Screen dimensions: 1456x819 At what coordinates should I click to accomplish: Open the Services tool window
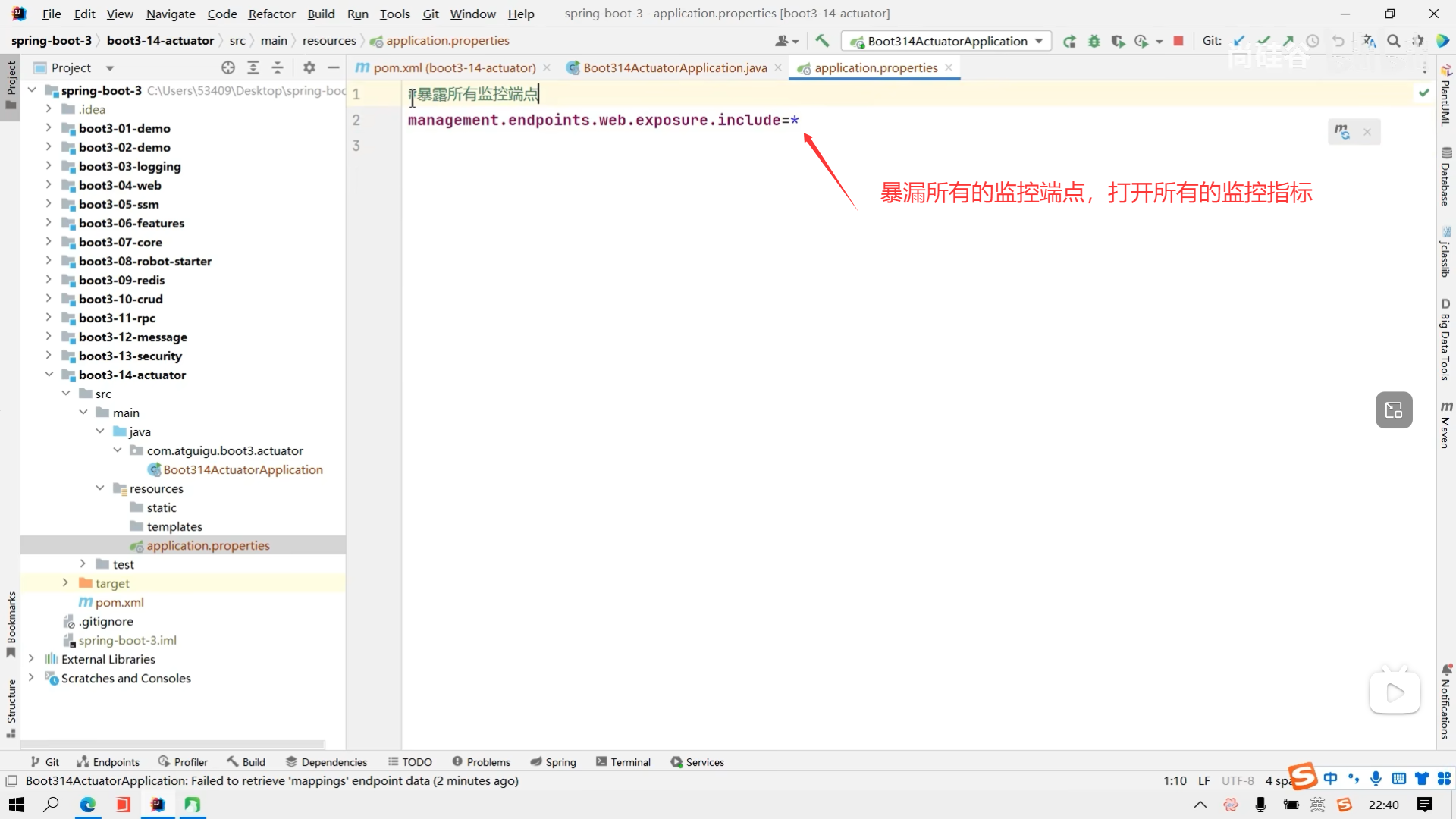point(697,762)
